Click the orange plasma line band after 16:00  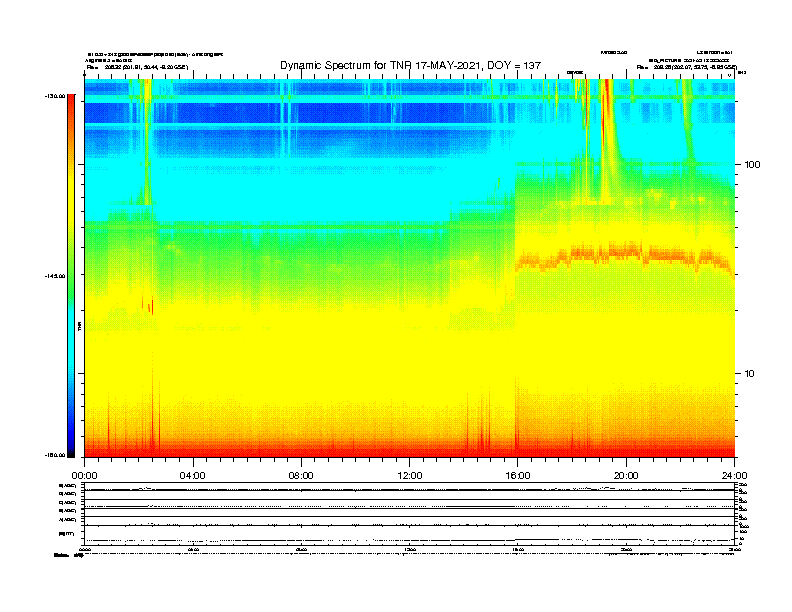(x=624, y=255)
